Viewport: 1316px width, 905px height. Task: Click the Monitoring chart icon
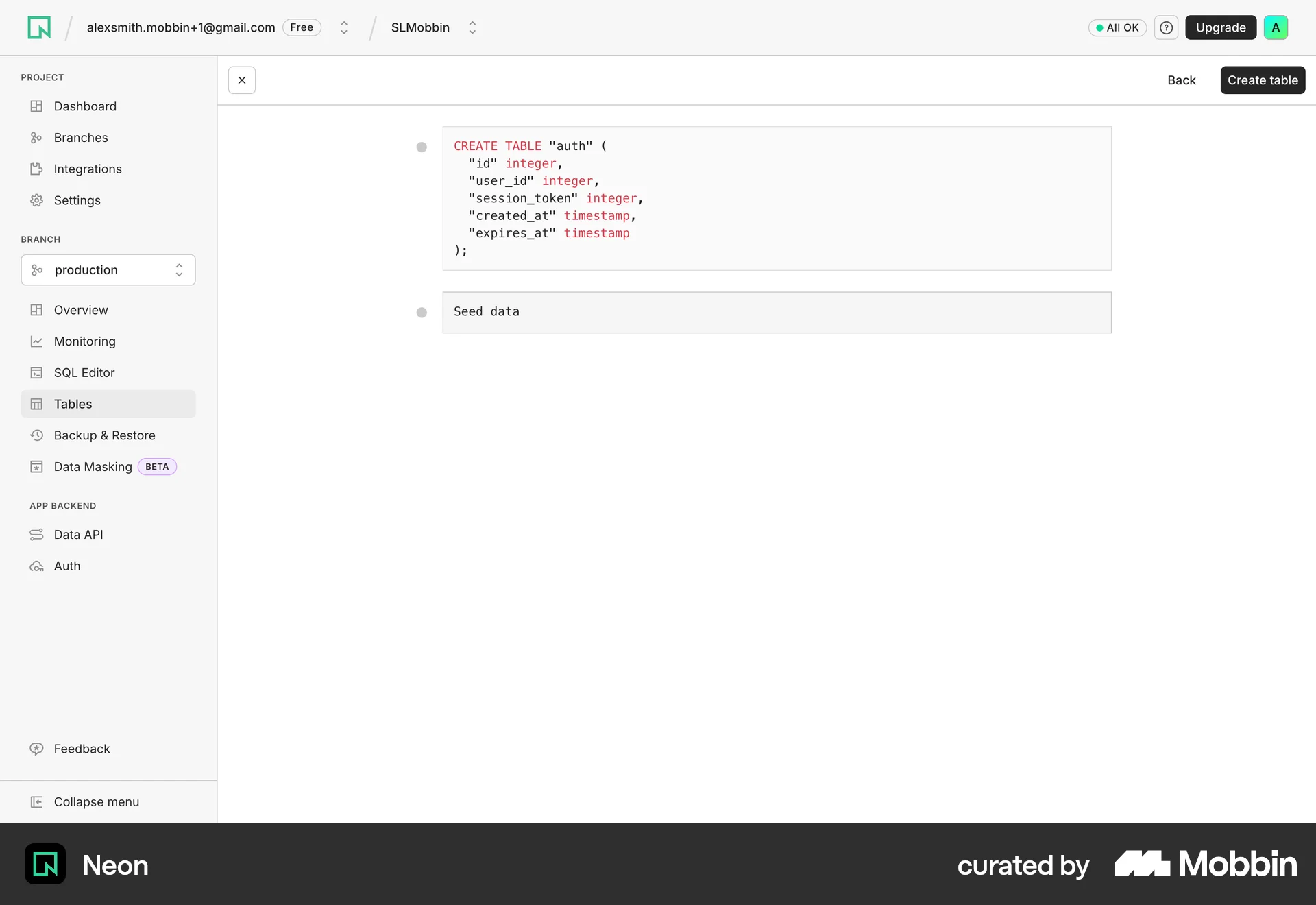[x=36, y=341]
